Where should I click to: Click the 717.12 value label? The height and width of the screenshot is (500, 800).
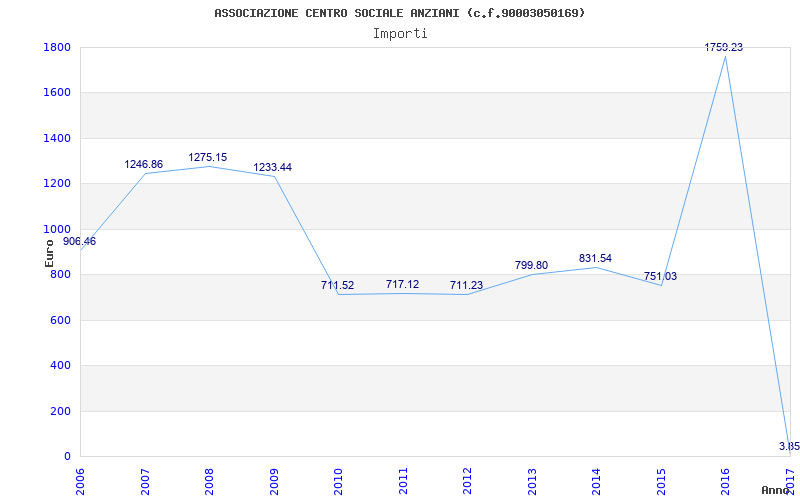point(402,284)
